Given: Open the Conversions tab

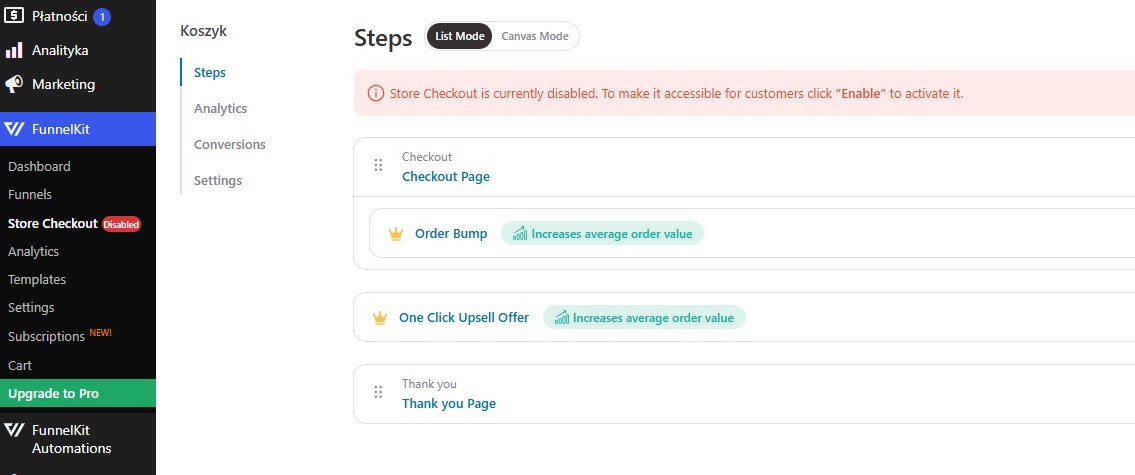Looking at the screenshot, I should click(x=229, y=145).
